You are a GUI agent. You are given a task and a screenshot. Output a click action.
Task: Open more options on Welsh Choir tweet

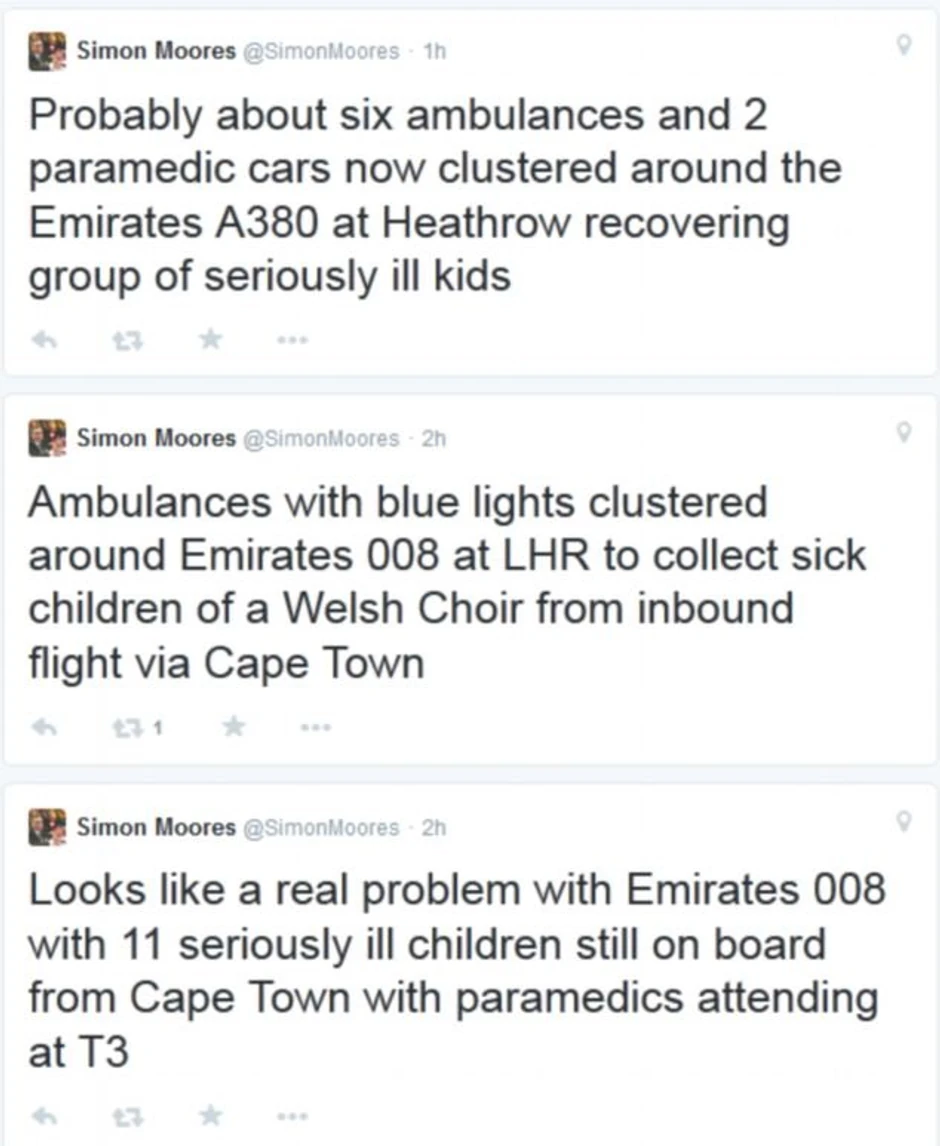[x=316, y=728]
